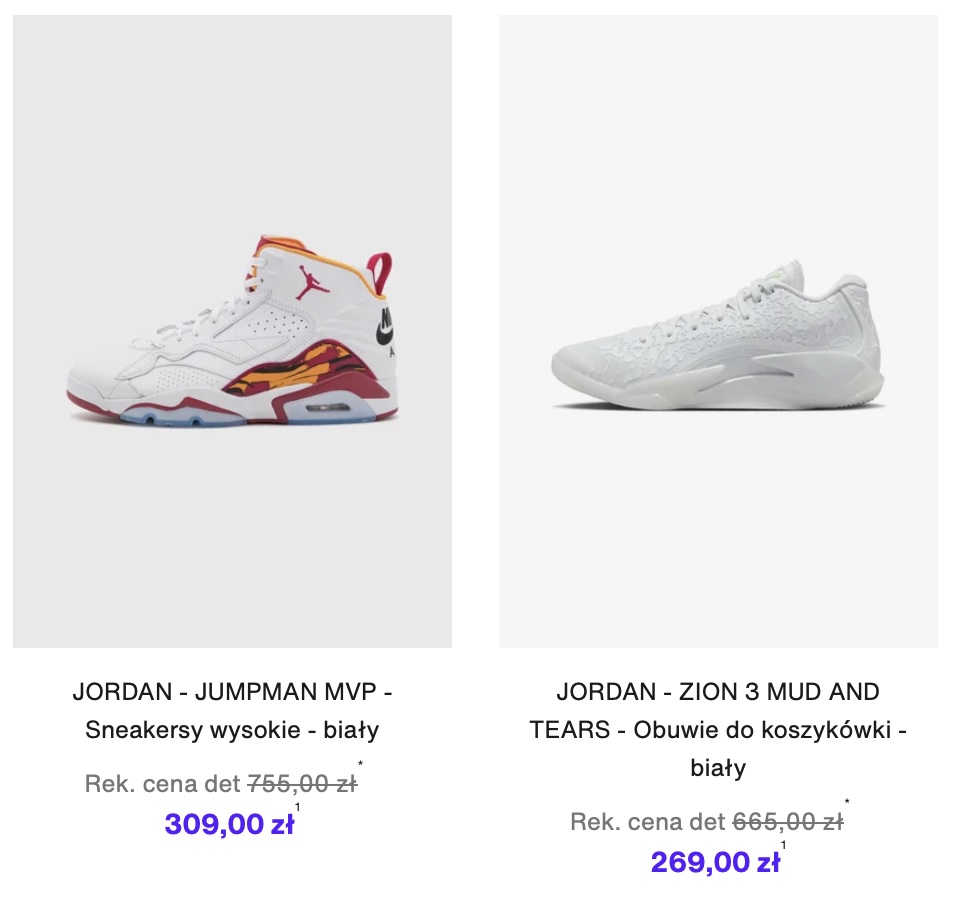Viewport: 954px width, 898px height.
Task: Click "Rek. cena det" label under Jumpman MVP
Action: [163, 784]
